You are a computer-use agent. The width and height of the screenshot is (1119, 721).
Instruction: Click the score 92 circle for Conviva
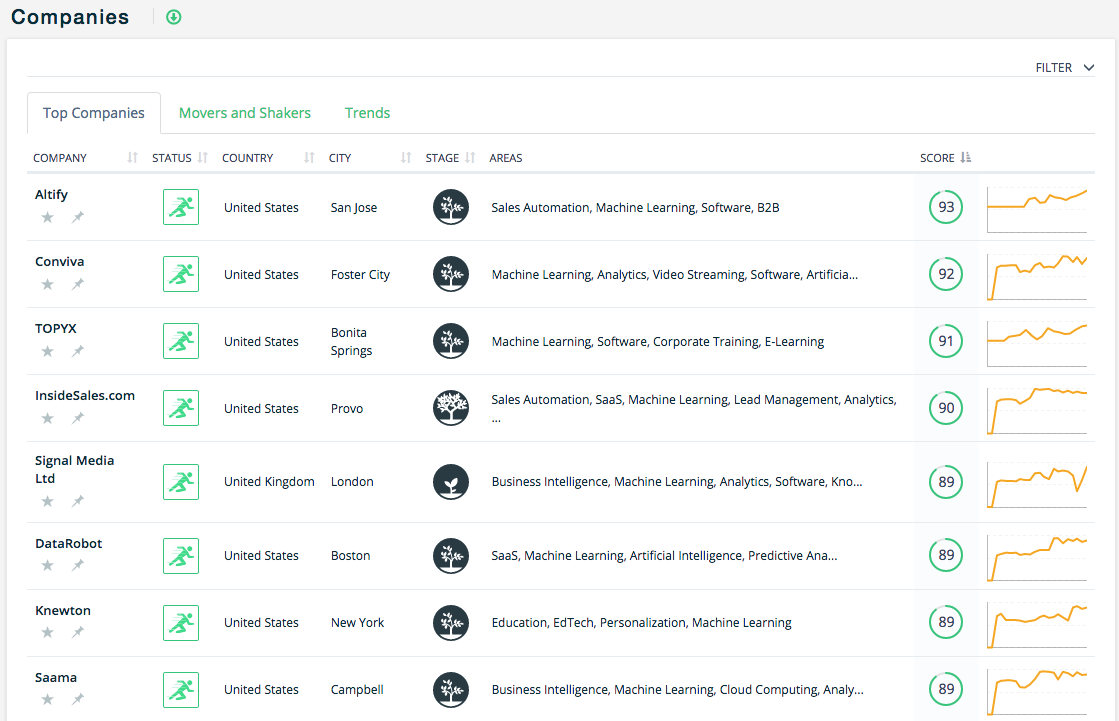click(946, 274)
